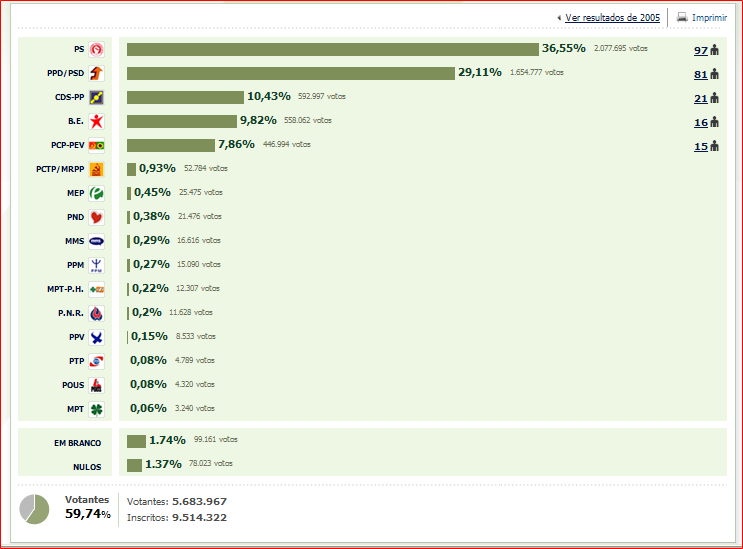The image size is (743, 549).
Task: Click the 446.994 votos count
Action: point(287,144)
